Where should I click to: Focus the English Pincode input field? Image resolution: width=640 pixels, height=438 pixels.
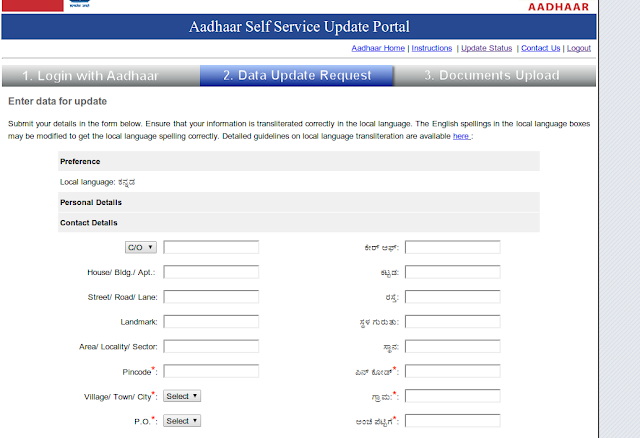click(x=211, y=371)
